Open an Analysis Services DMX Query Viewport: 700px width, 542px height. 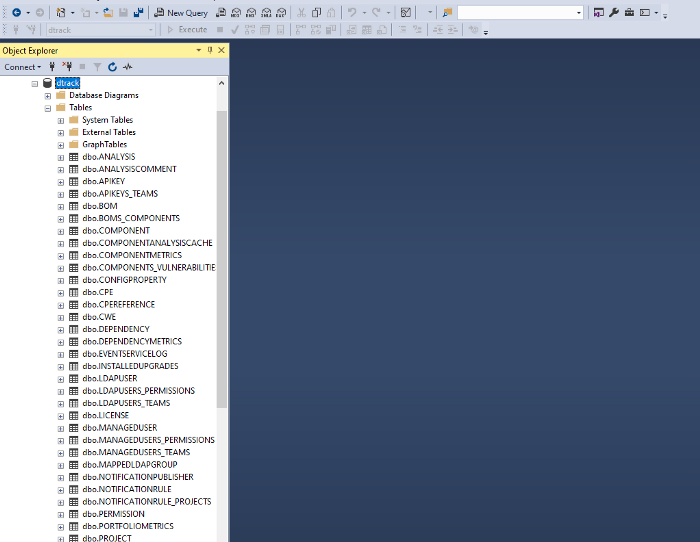[x=251, y=13]
